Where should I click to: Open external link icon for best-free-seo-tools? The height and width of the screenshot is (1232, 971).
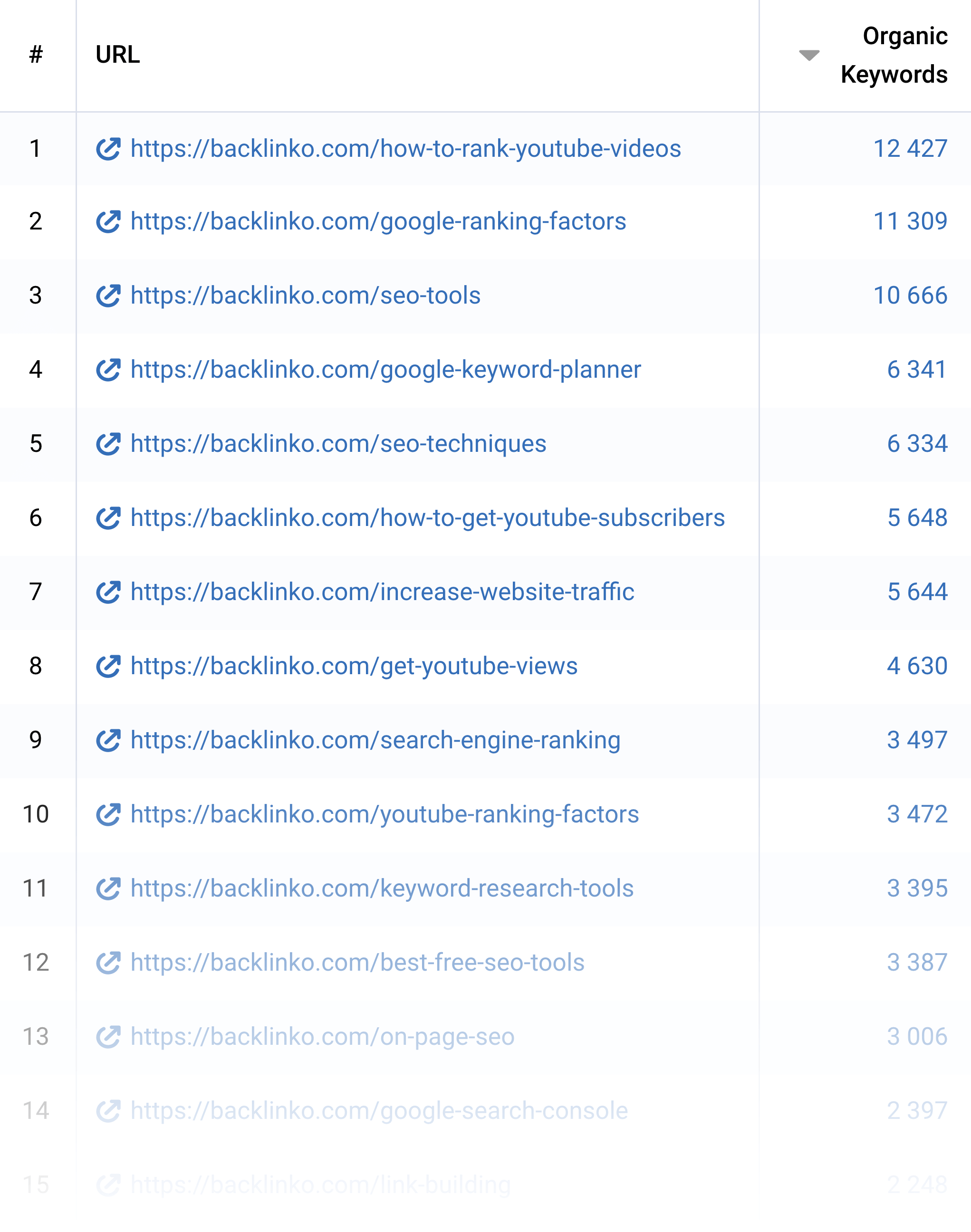(x=108, y=963)
